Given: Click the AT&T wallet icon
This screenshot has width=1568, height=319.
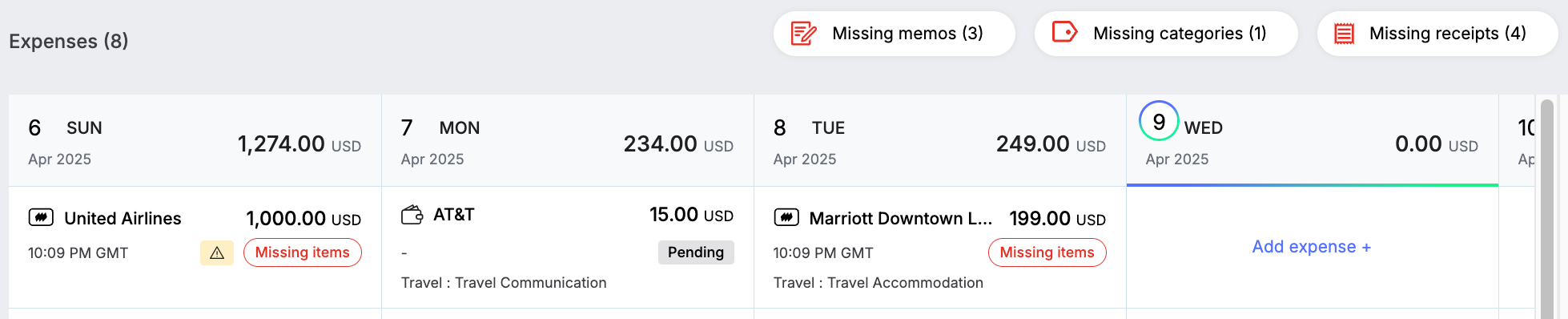Looking at the screenshot, I should pos(412,215).
